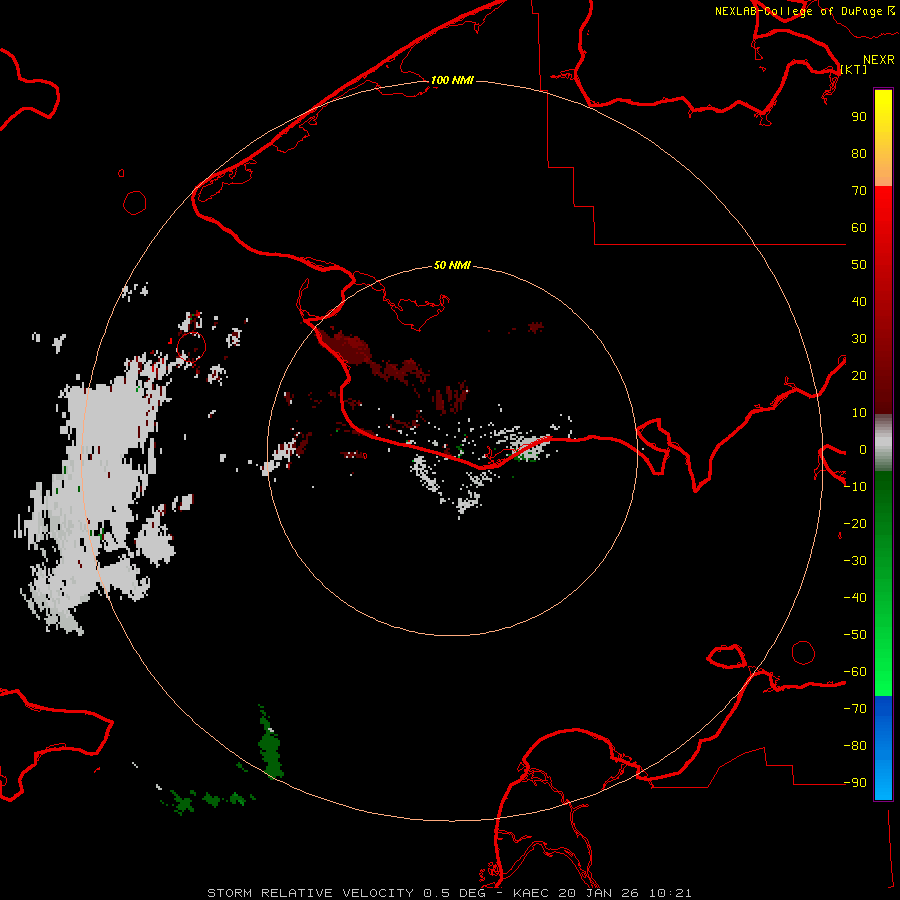Click the 50 knot scale label
Viewport: 900px width, 900px height.
[859, 265]
